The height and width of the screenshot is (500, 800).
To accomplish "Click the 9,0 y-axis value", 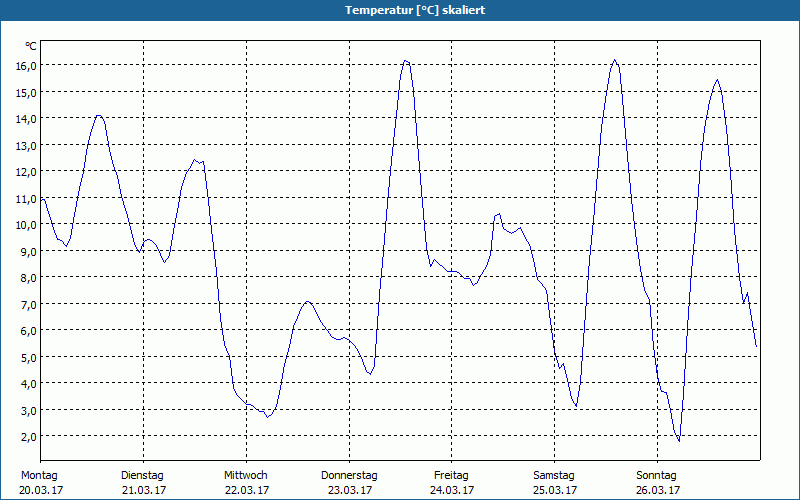I will [x=29, y=251].
